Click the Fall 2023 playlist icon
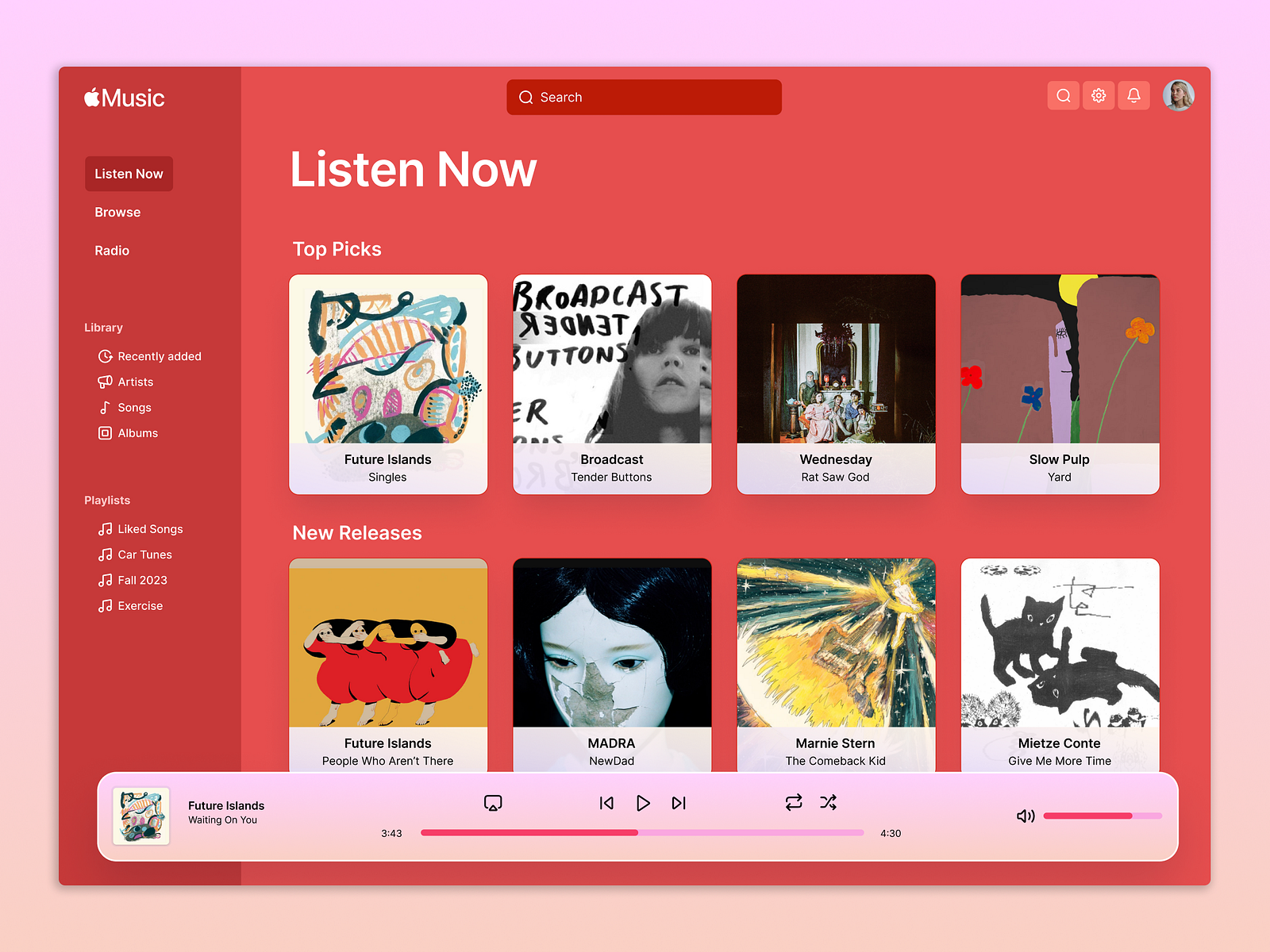1270x952 pixels. [105, 580]
